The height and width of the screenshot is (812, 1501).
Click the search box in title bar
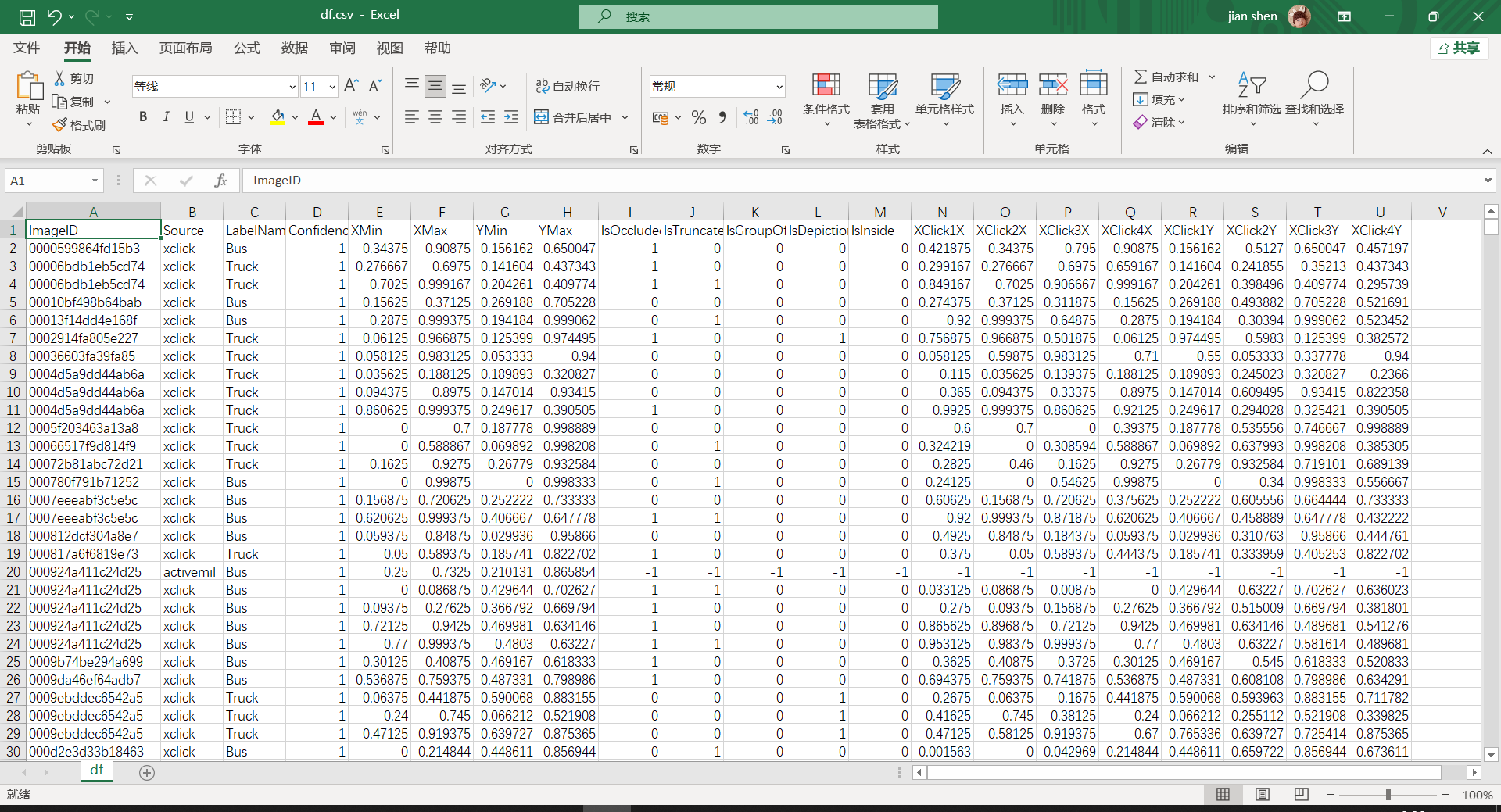[x=758, y=16]
